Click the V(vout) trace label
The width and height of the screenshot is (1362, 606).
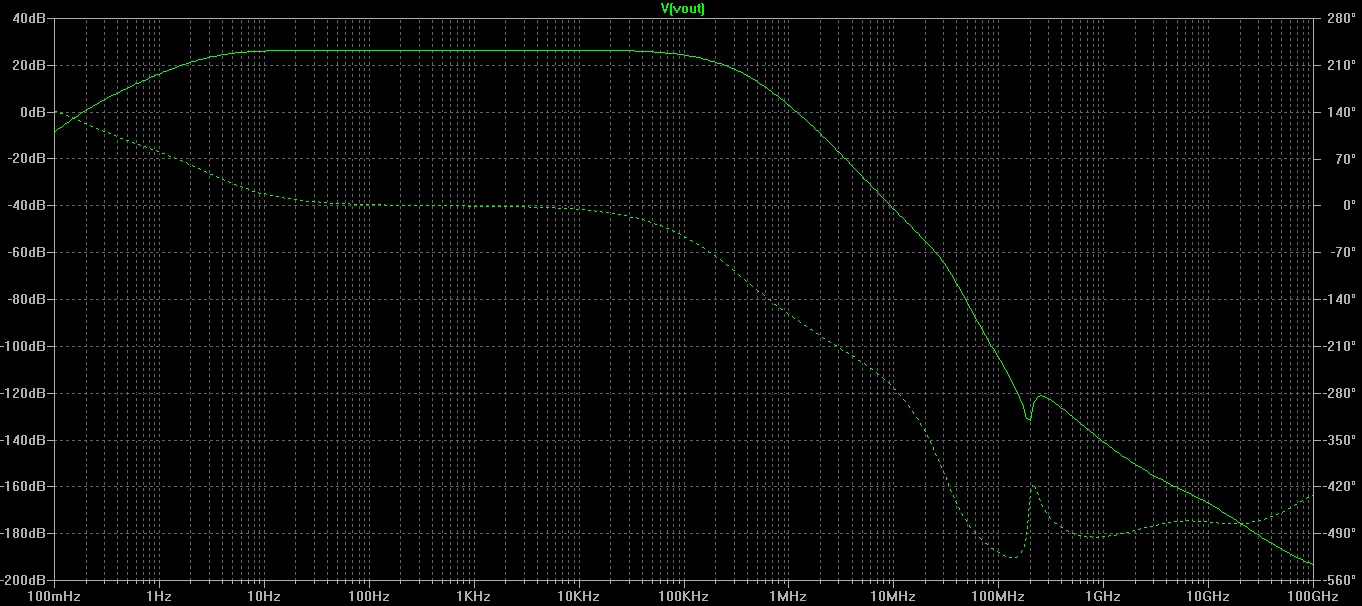(x=684, y=8)
